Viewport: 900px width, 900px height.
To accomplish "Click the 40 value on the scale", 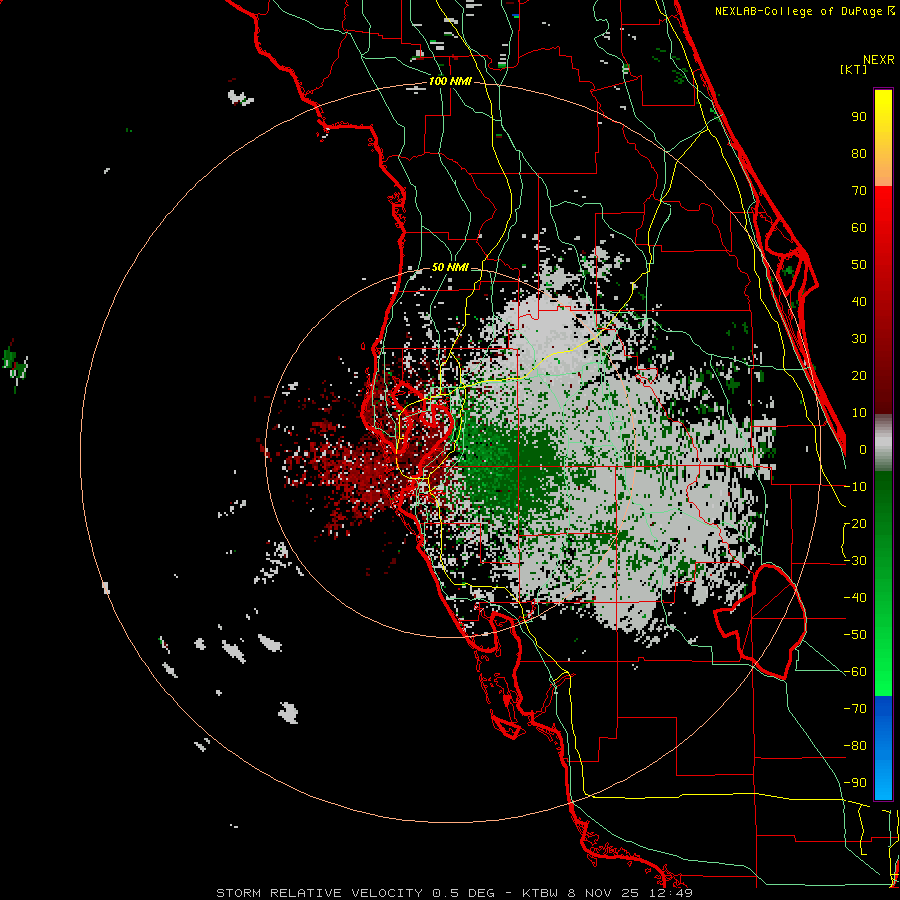I will click(859, 302).
